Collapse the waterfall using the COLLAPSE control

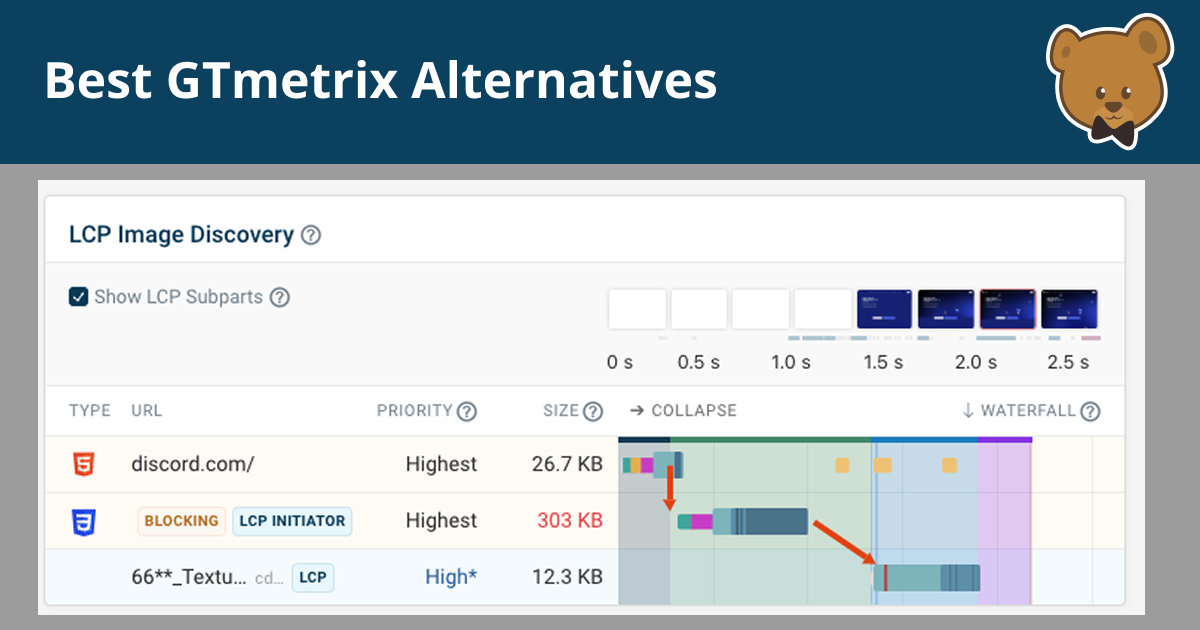(682, 410)
